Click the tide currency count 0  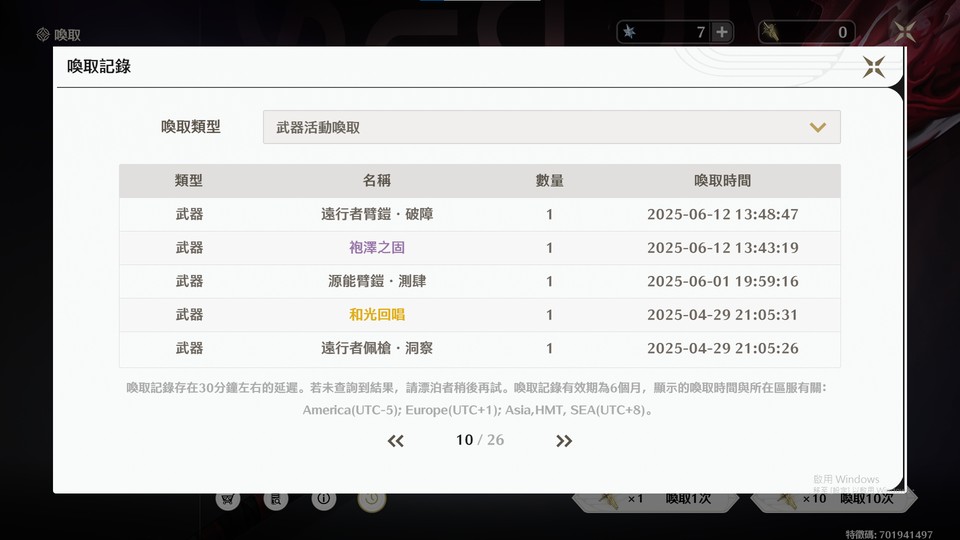coord(842,32)
